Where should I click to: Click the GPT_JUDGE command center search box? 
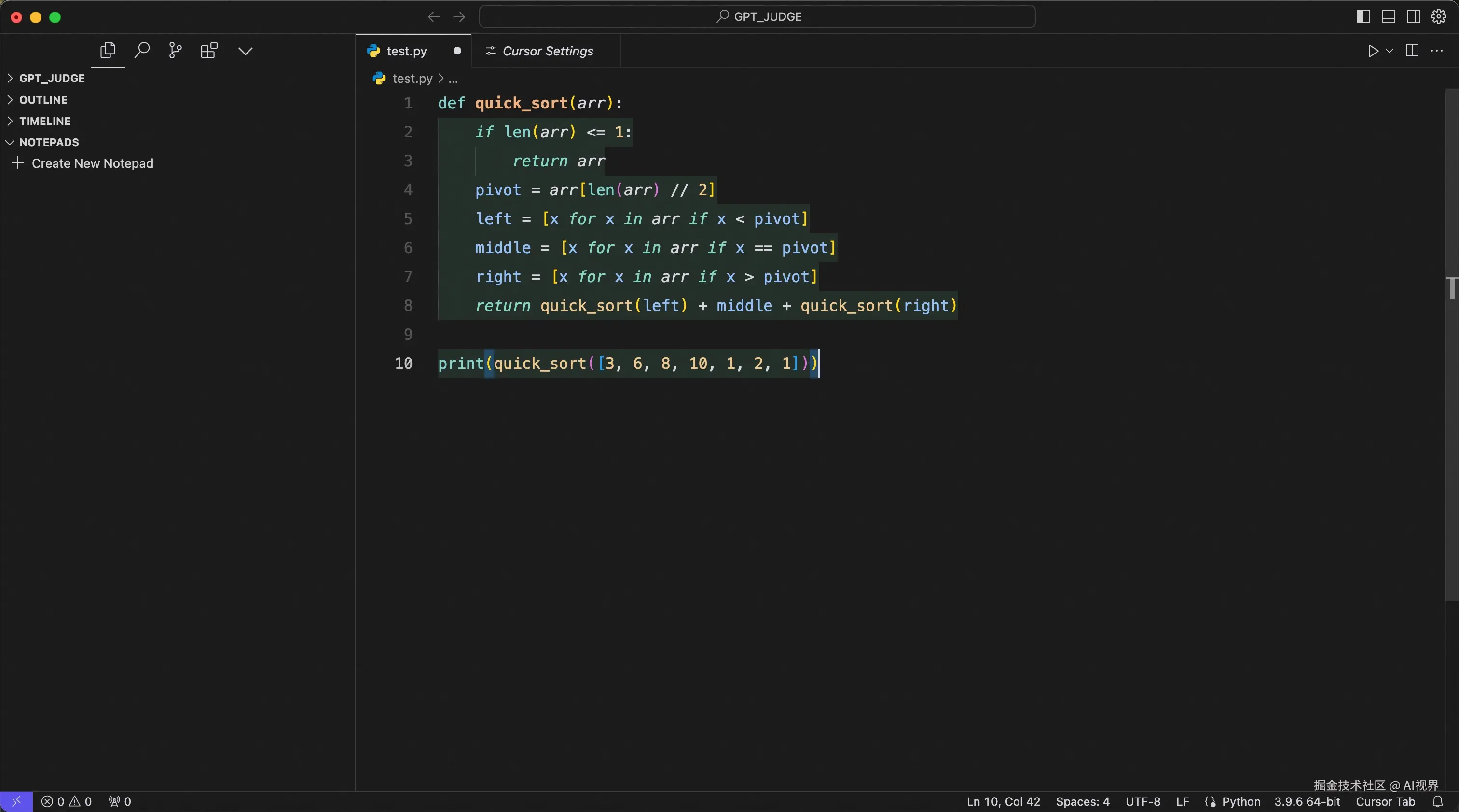[x=757, y=16]
